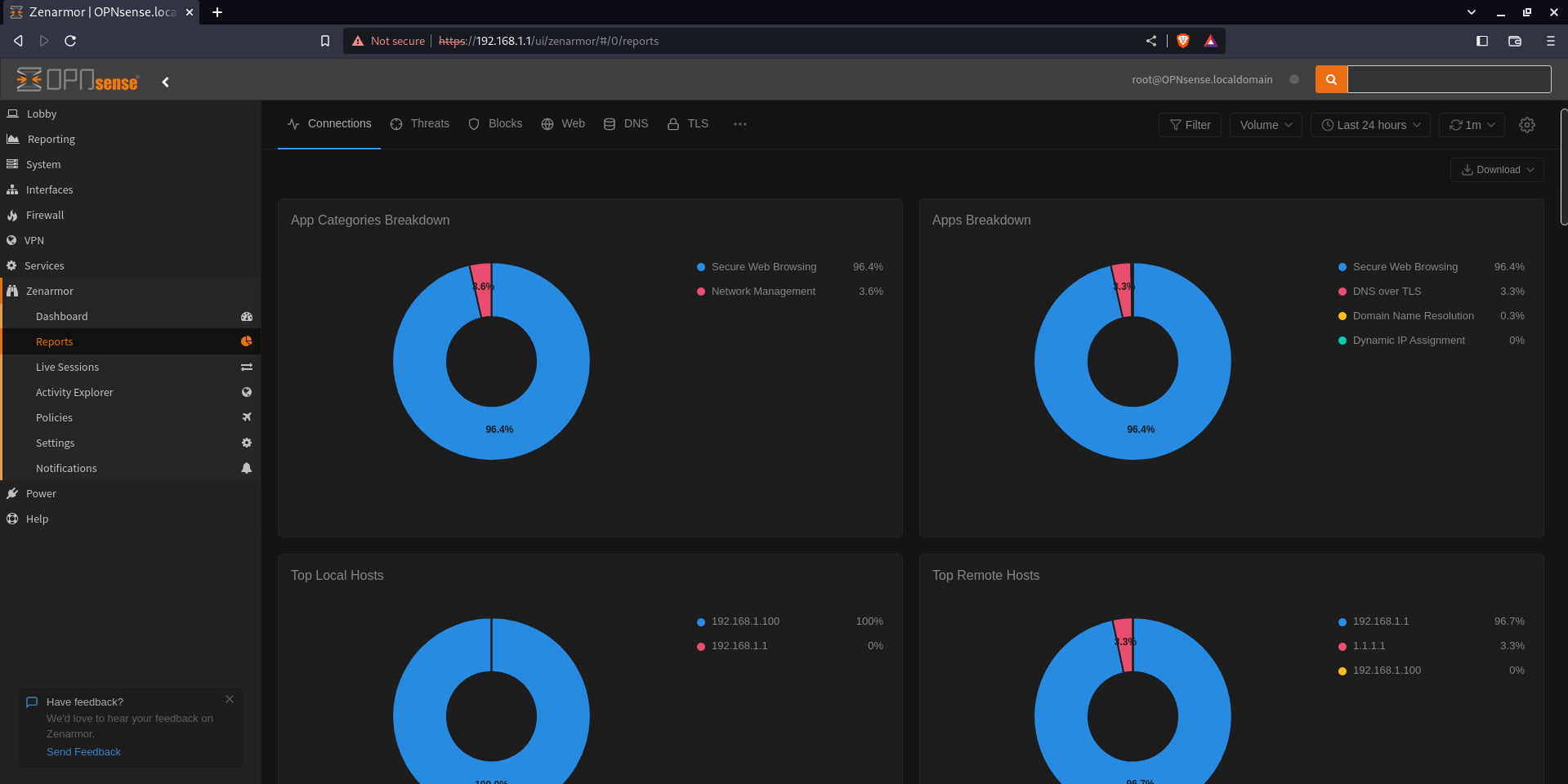Dismiss the Have feedback popup

230,699
